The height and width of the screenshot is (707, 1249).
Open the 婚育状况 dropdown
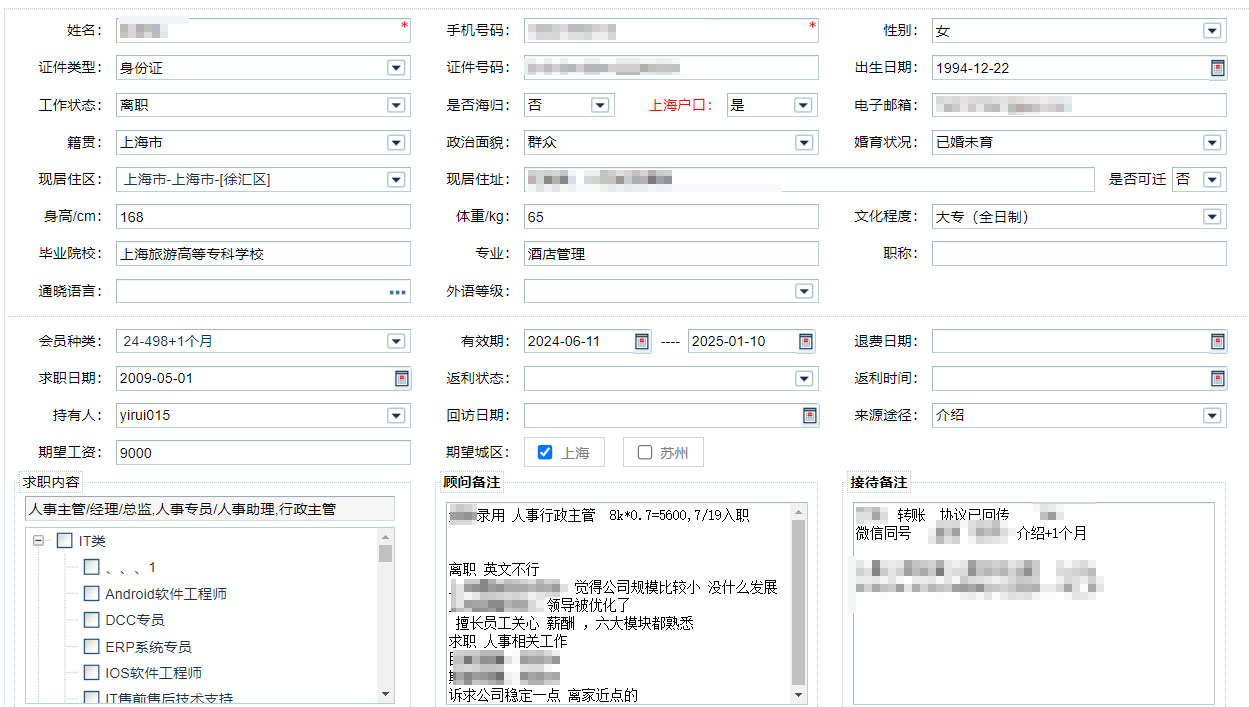point(1212,142)
